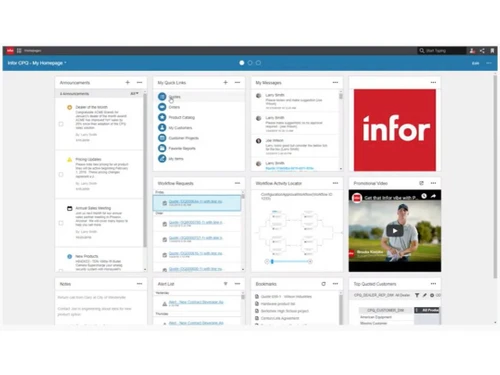The width and height of the screenshot is (500, 375).
Task: Click the Edit button in the blue header
Action: [x=475, y=63]
